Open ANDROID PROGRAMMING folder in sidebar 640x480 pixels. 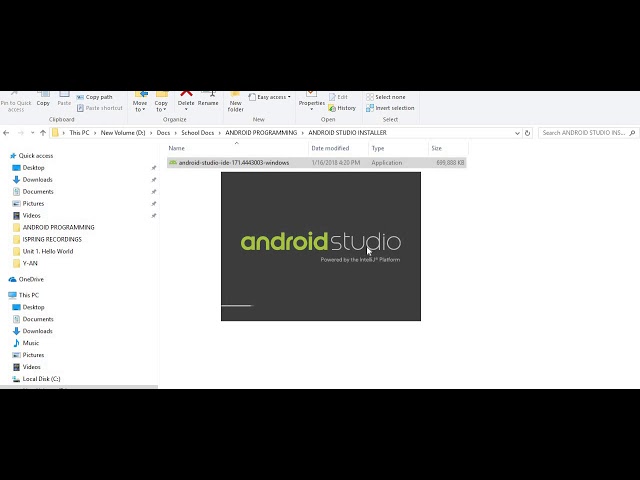coord(58,227)
